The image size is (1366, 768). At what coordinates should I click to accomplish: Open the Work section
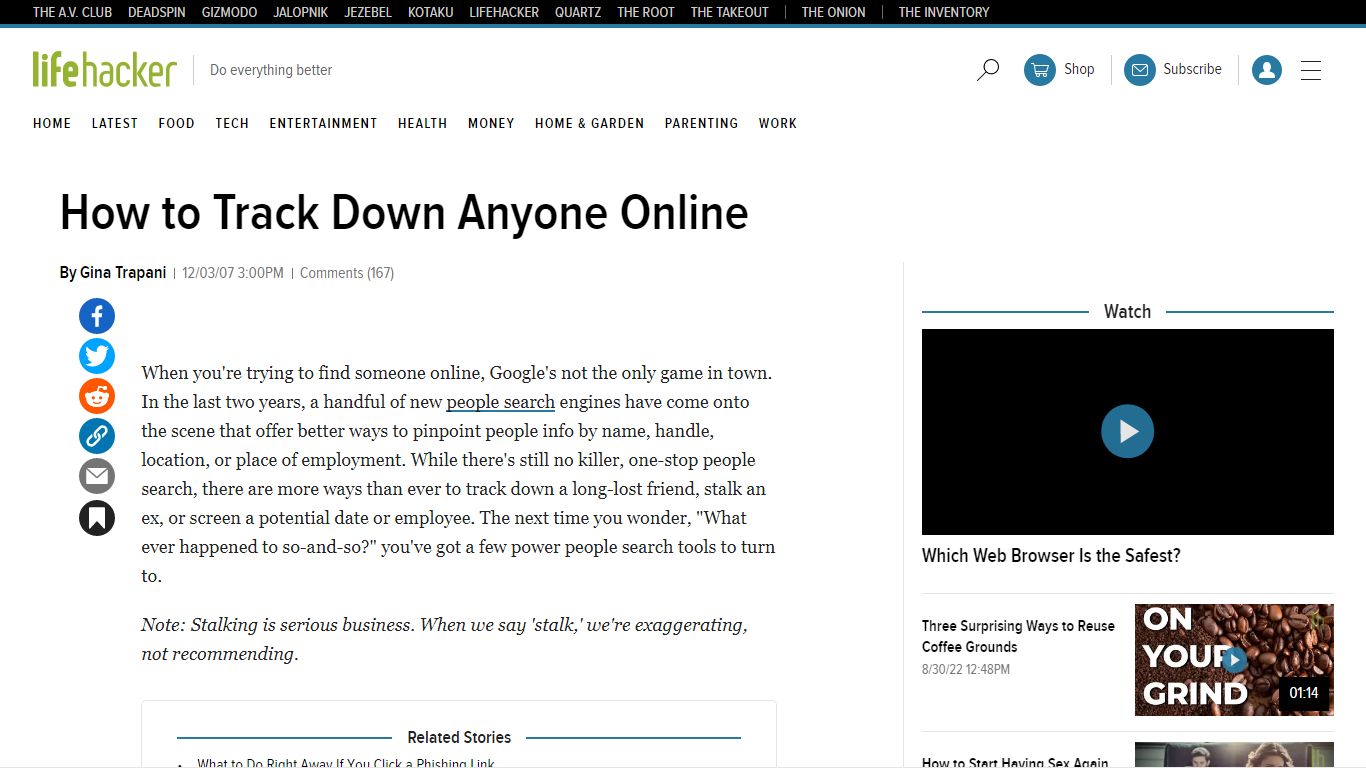click(778, 123)
